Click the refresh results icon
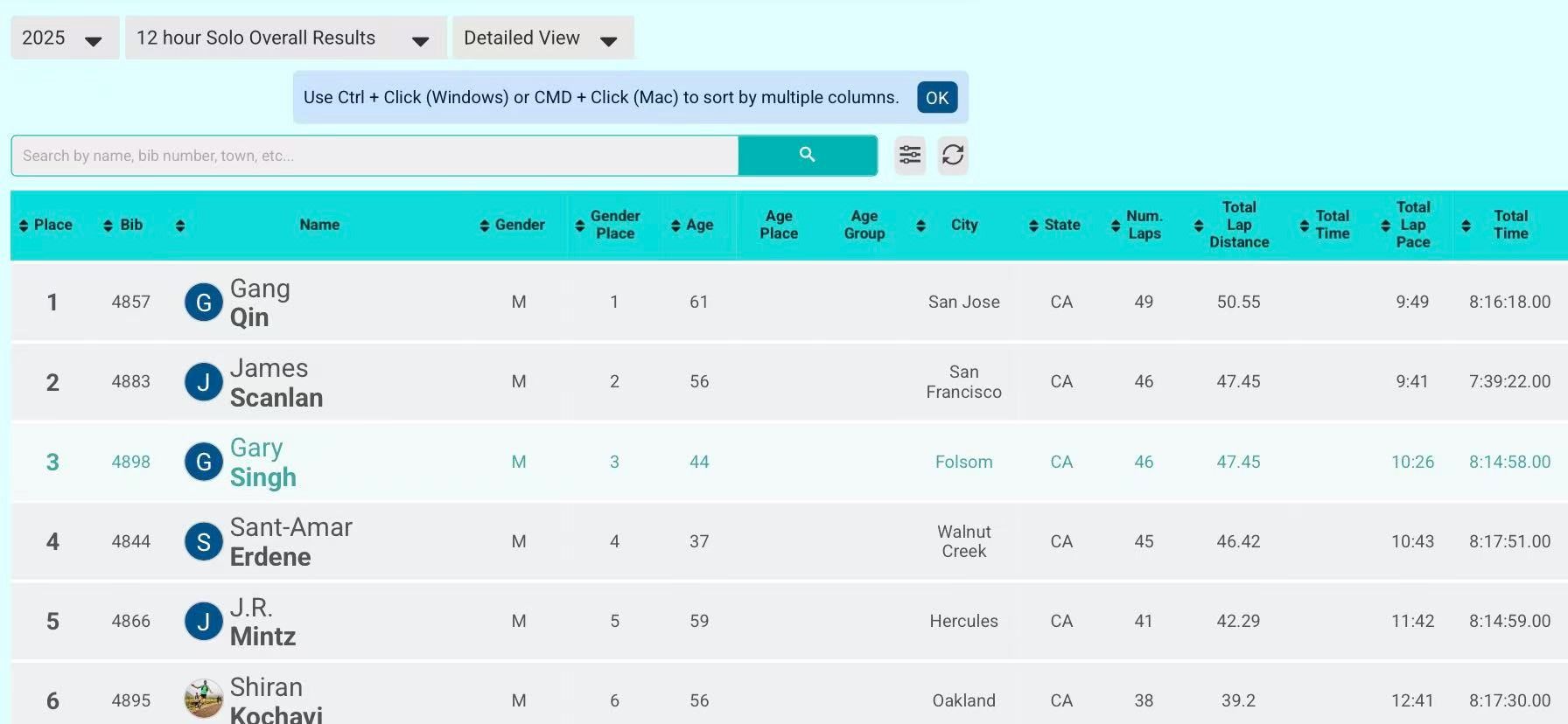Screen dimensions: 1568x724 coord(953,155)
